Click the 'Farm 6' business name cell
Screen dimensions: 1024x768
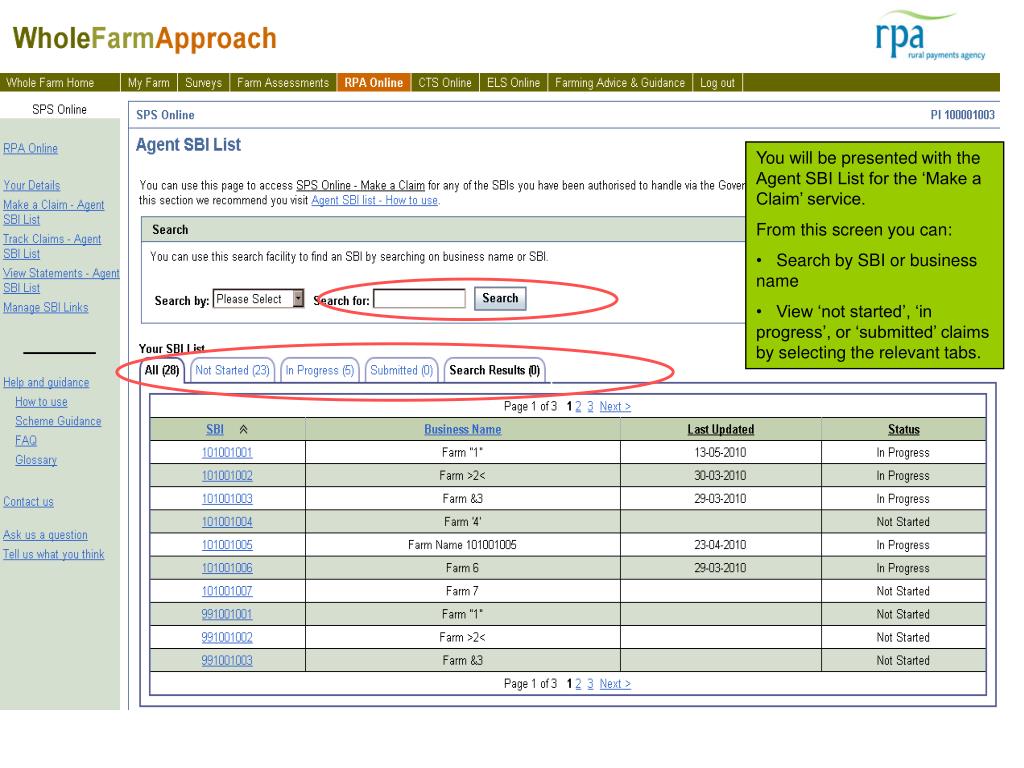click(462, 568)
